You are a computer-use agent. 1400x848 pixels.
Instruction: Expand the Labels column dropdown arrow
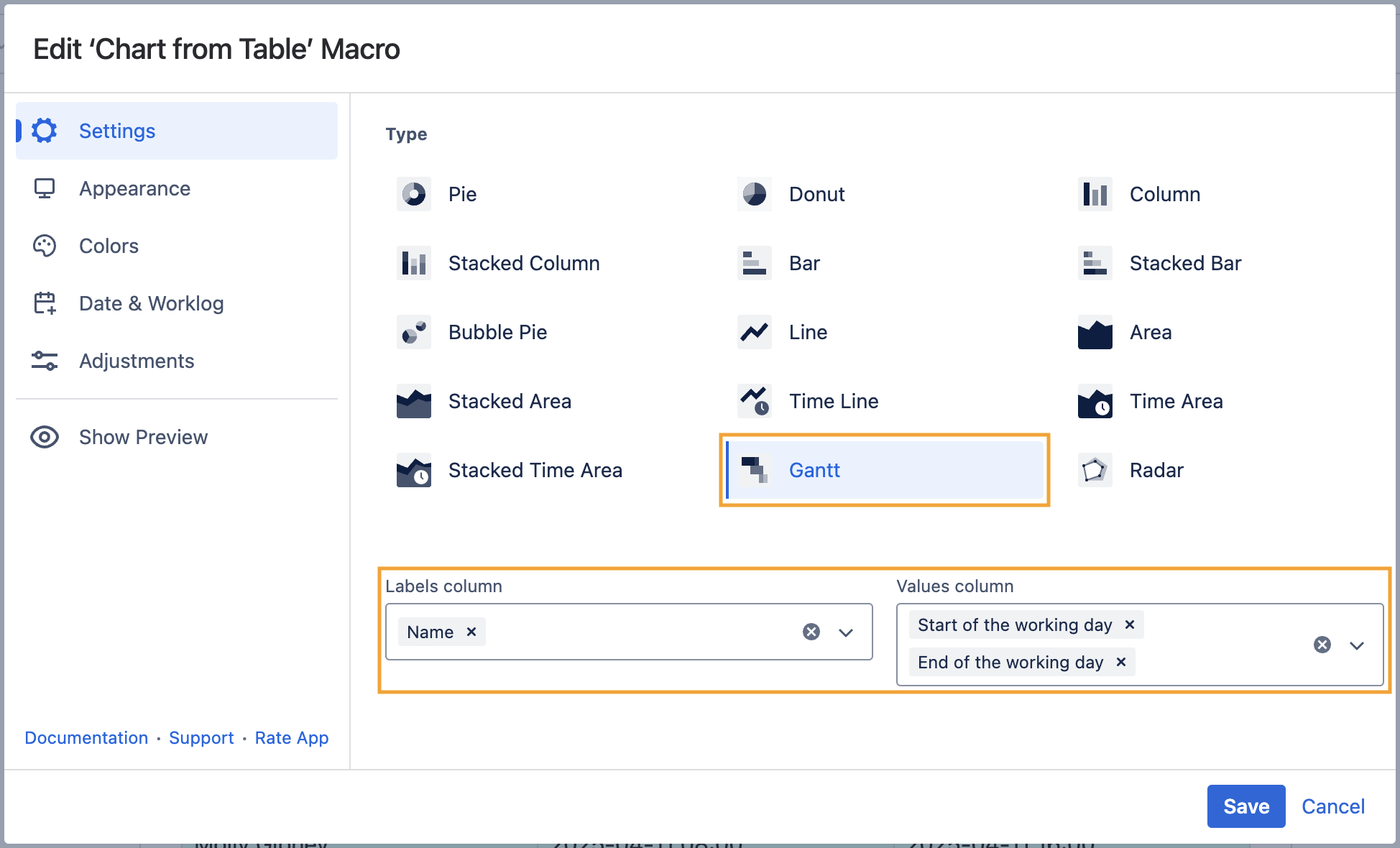click(x=846, y=632)
